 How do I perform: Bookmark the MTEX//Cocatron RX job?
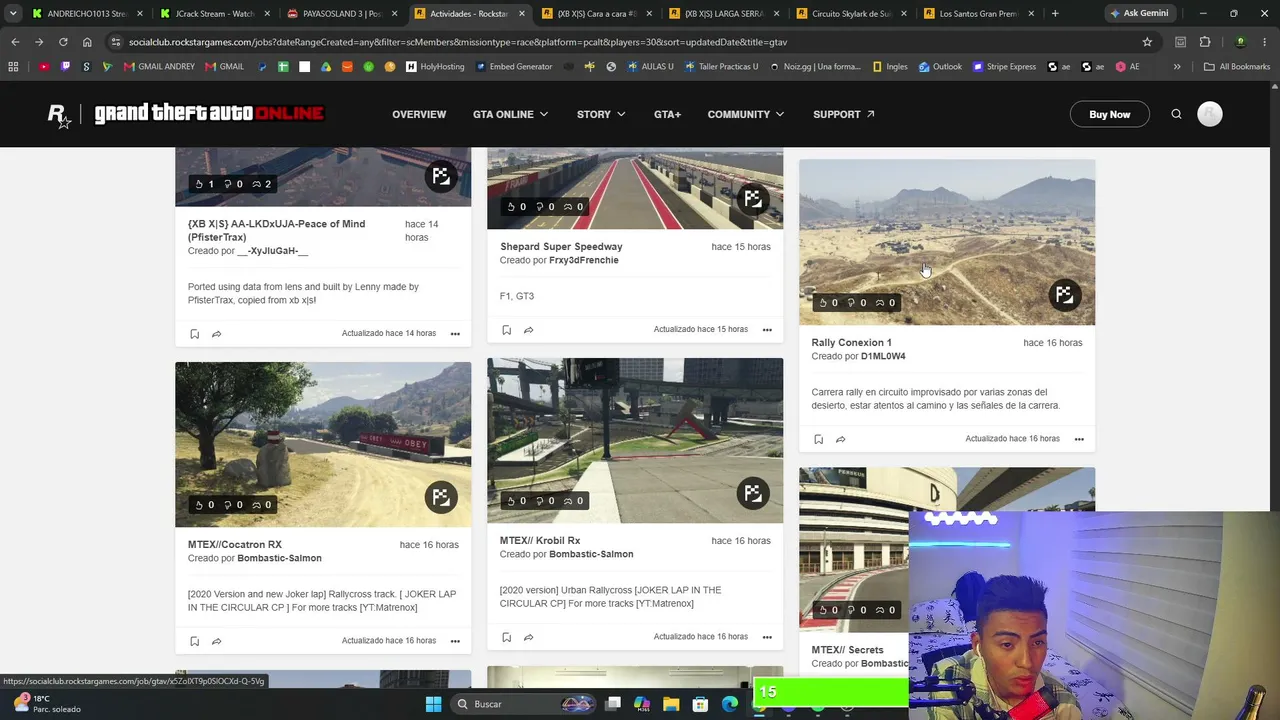point(194,641)
